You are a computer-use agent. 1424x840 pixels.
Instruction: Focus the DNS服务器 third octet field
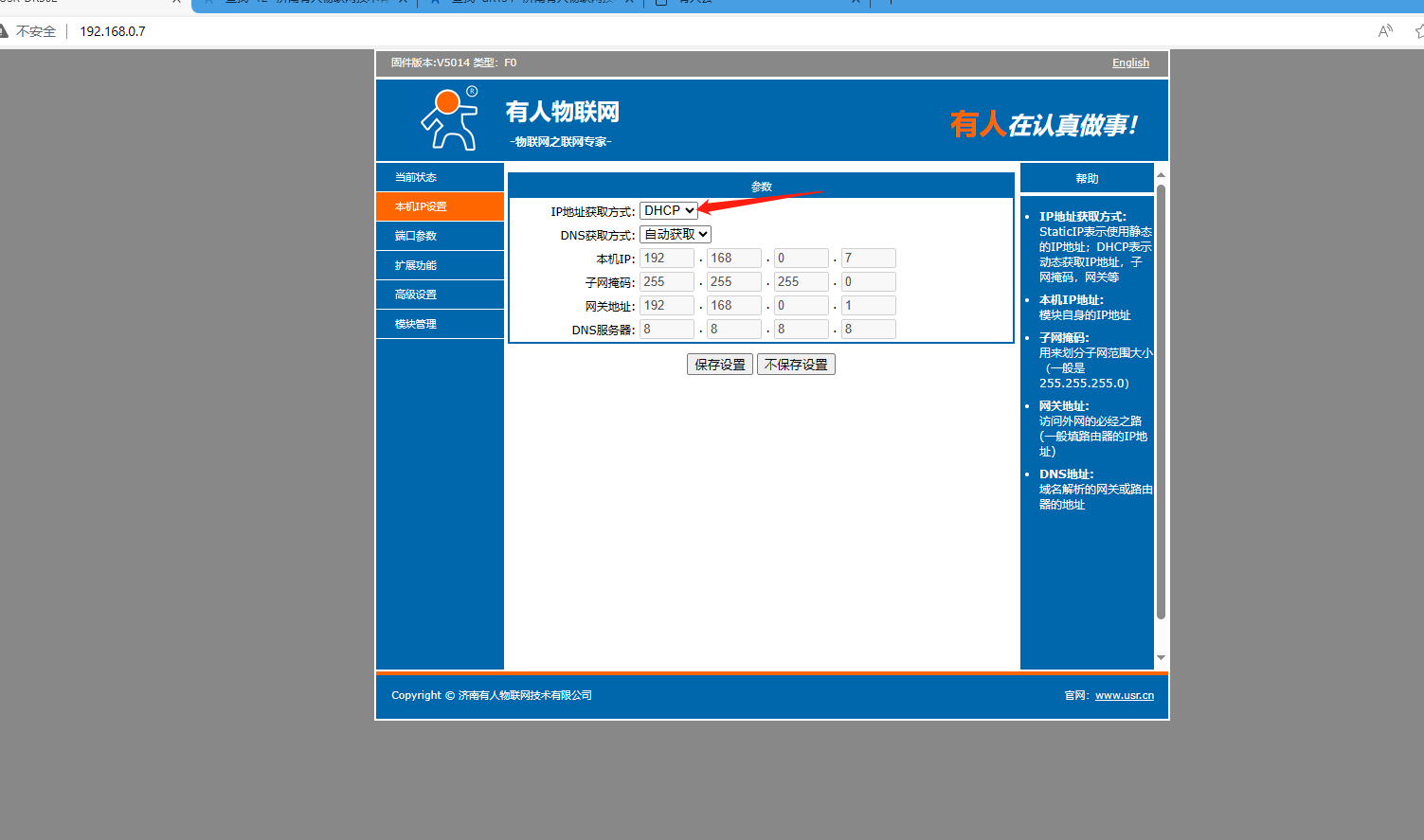click(802, 329)
